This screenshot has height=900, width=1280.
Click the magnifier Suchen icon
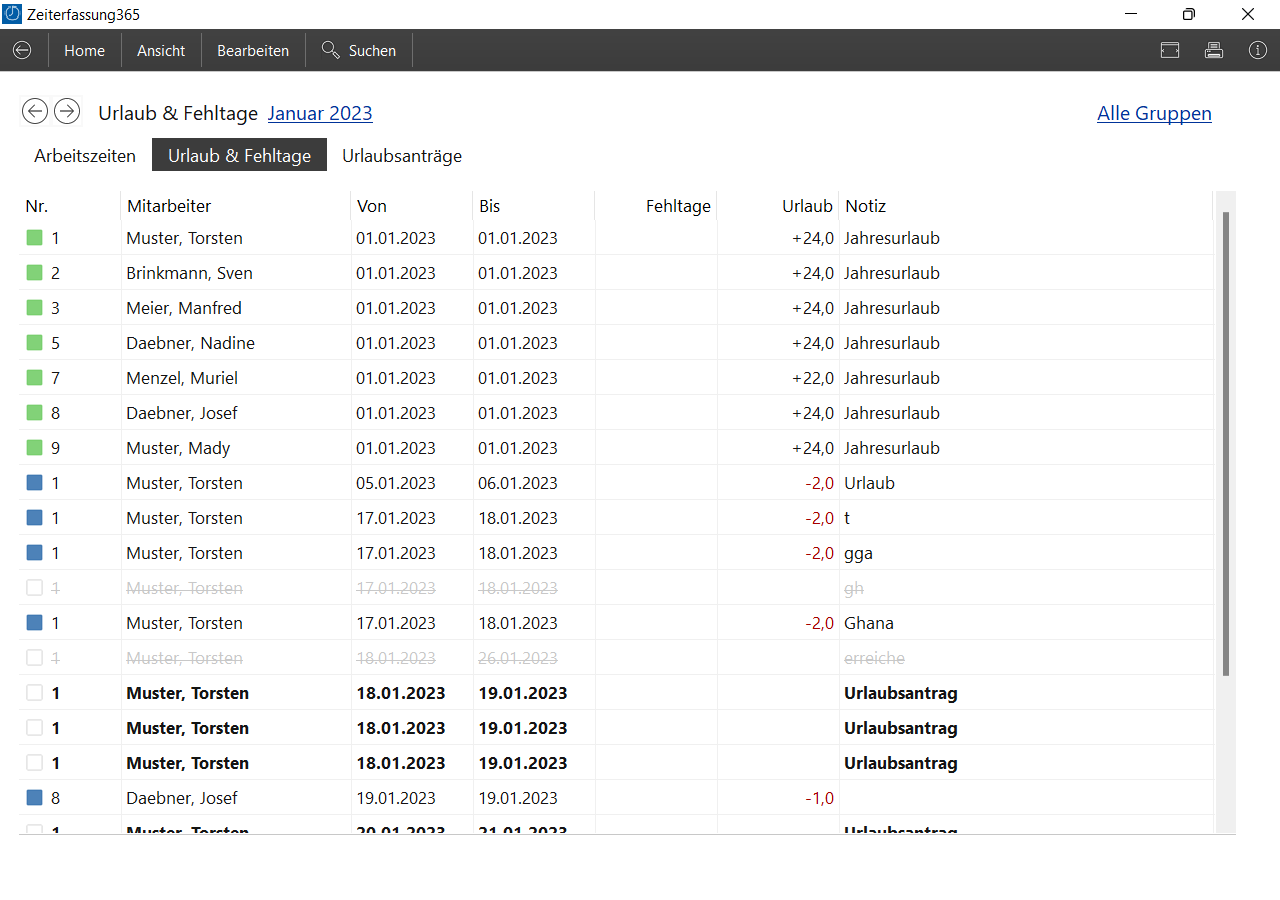tap(330, 50)
